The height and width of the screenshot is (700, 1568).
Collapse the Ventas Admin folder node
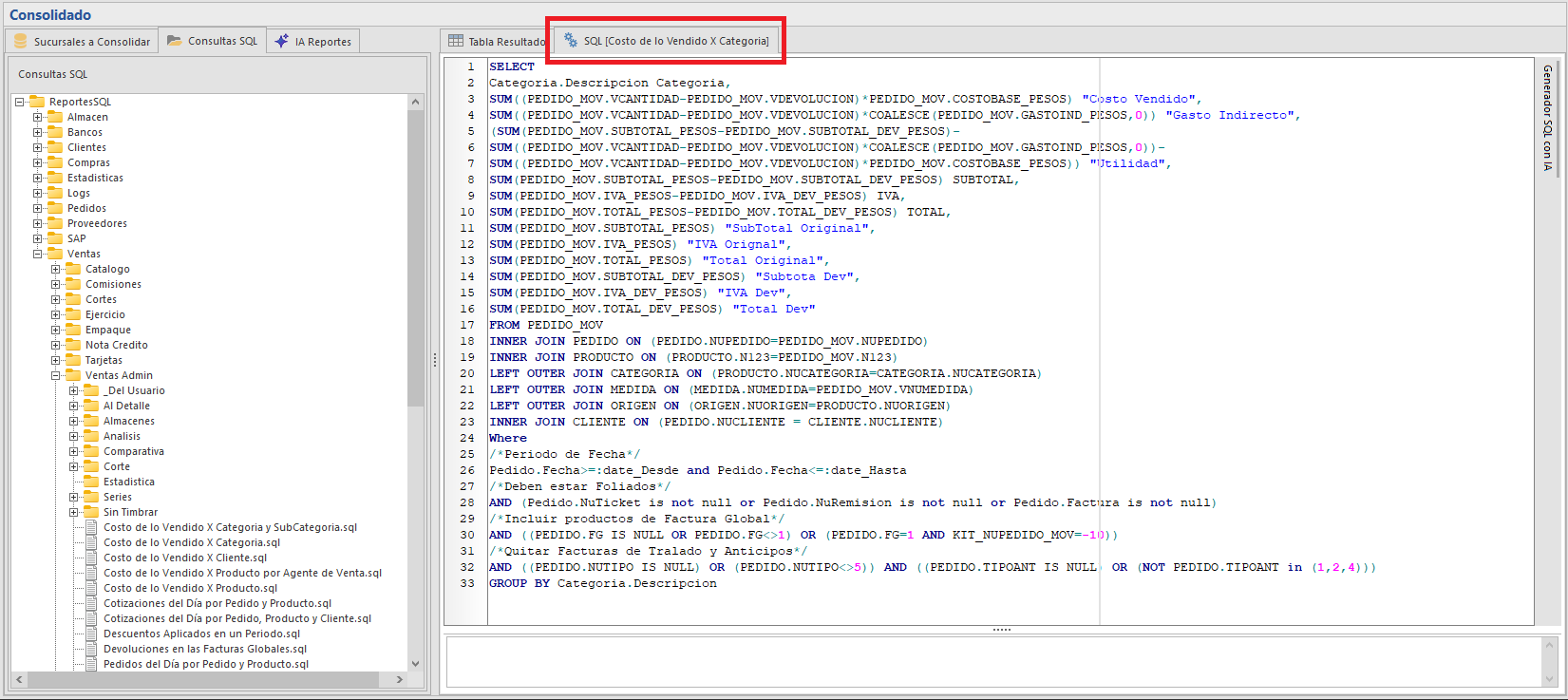coord(55,375)
